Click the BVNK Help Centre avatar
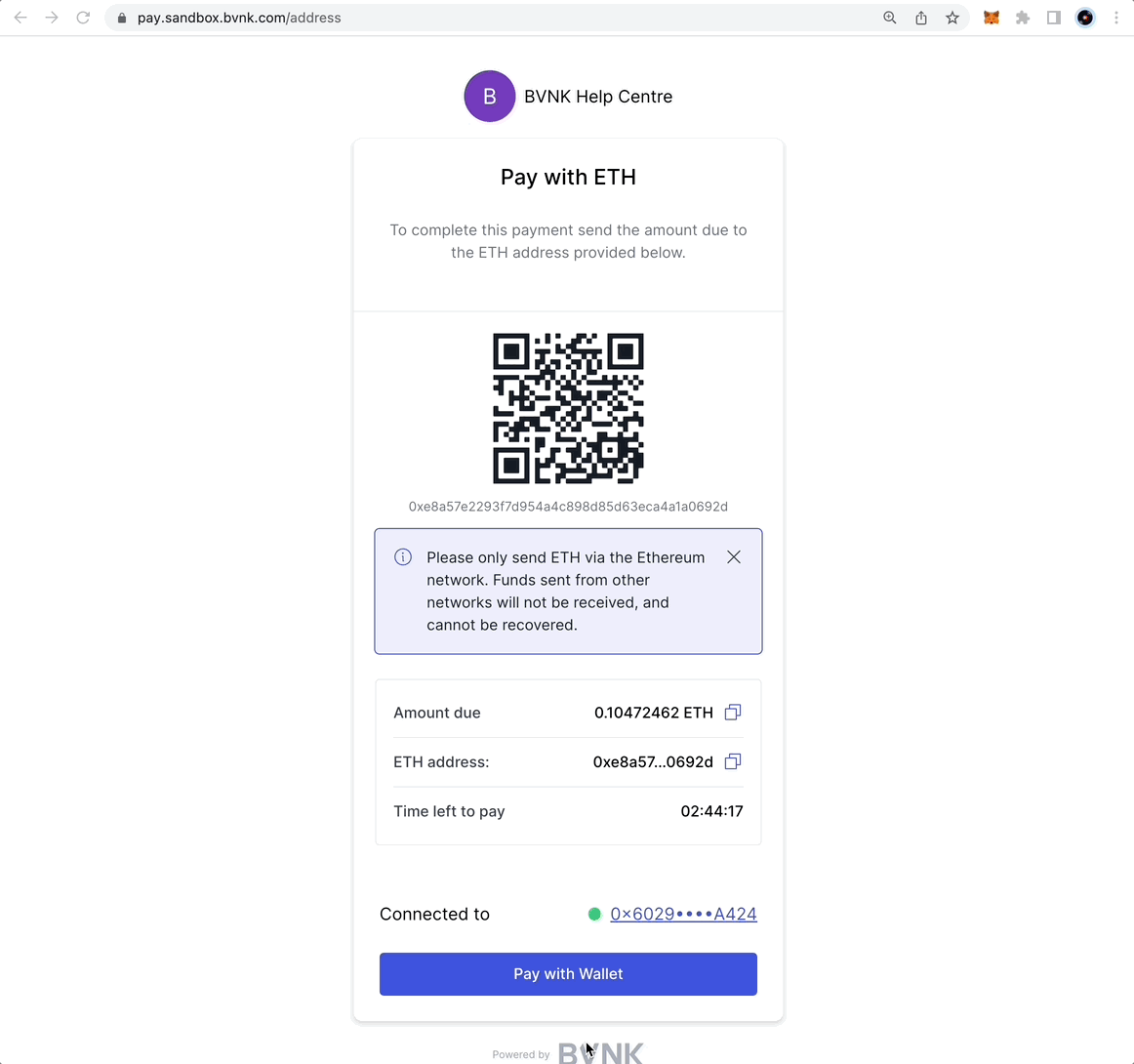Image resolution: width=1134 pixels, height=1064 pixels. 489,97
